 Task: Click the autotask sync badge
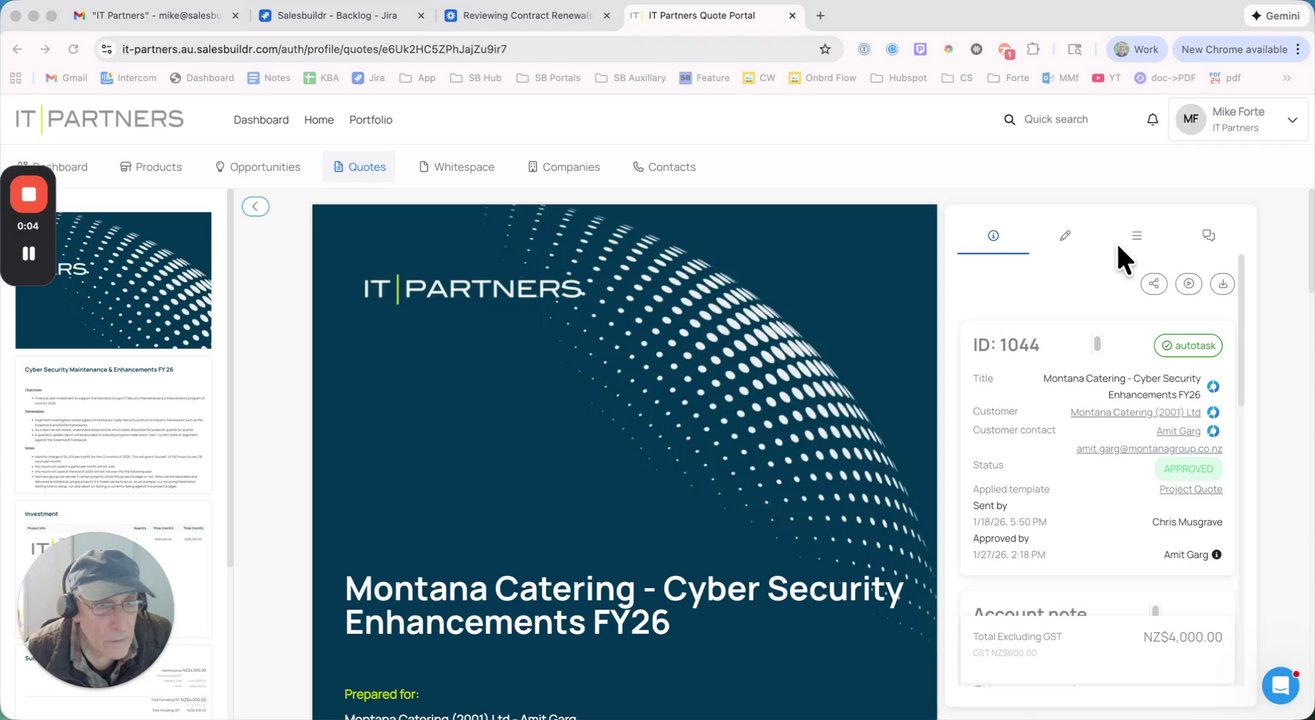tap(1188, 345)
